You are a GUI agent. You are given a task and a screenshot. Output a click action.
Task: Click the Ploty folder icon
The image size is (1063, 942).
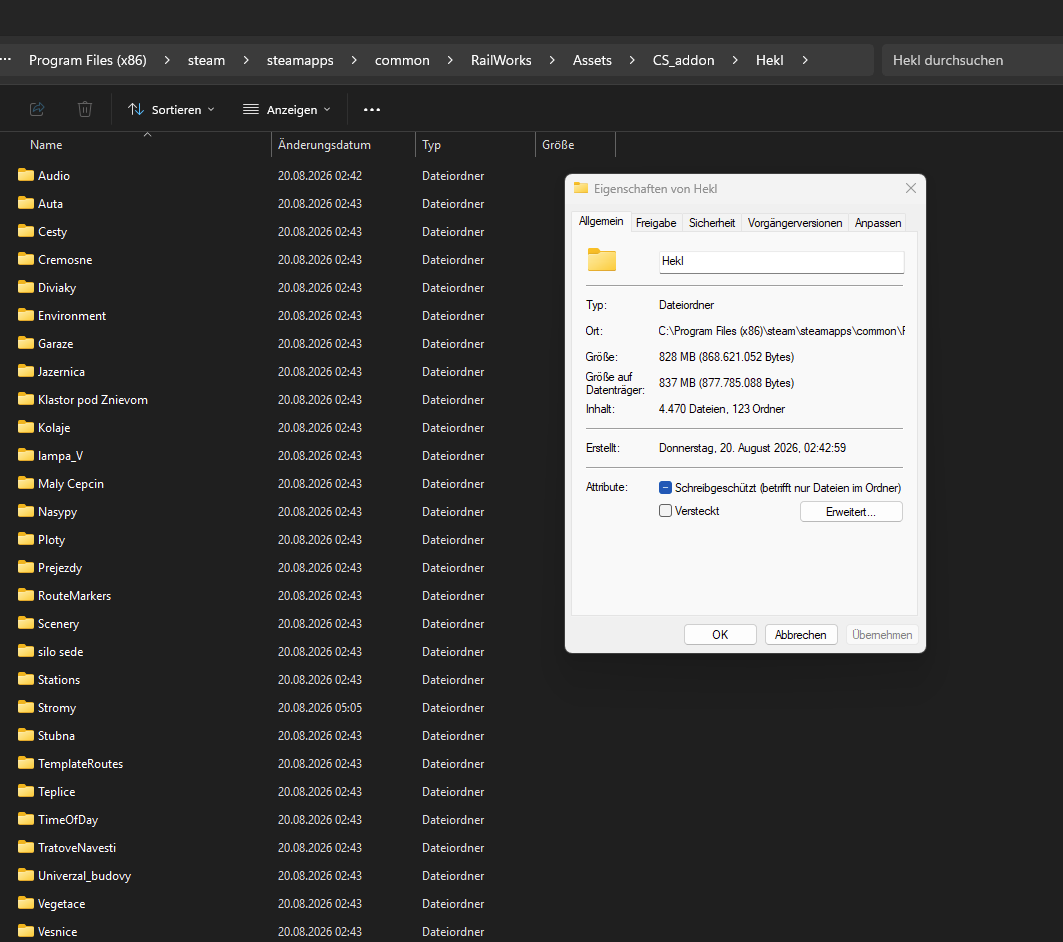pyautogui.click(x=26, y=539)
